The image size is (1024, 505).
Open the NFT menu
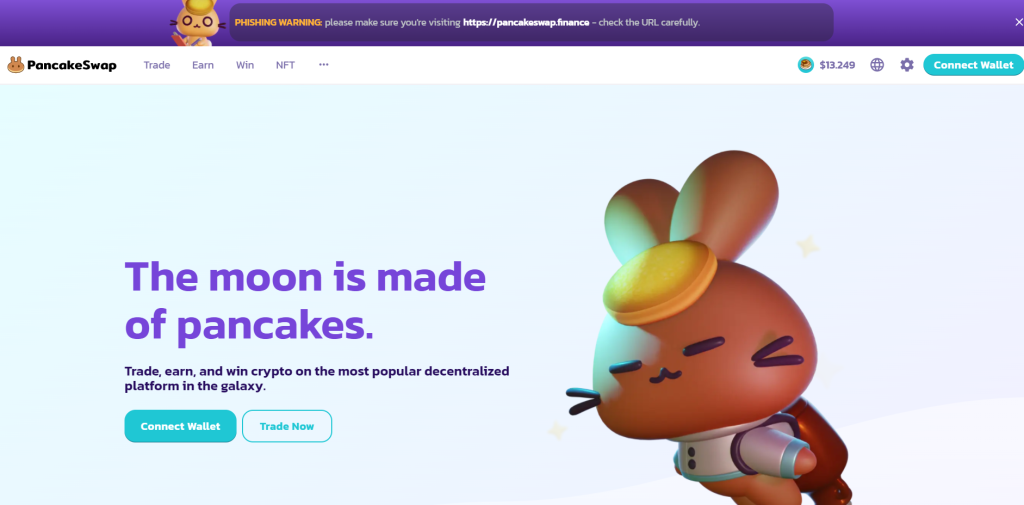(x=285, y=65)
